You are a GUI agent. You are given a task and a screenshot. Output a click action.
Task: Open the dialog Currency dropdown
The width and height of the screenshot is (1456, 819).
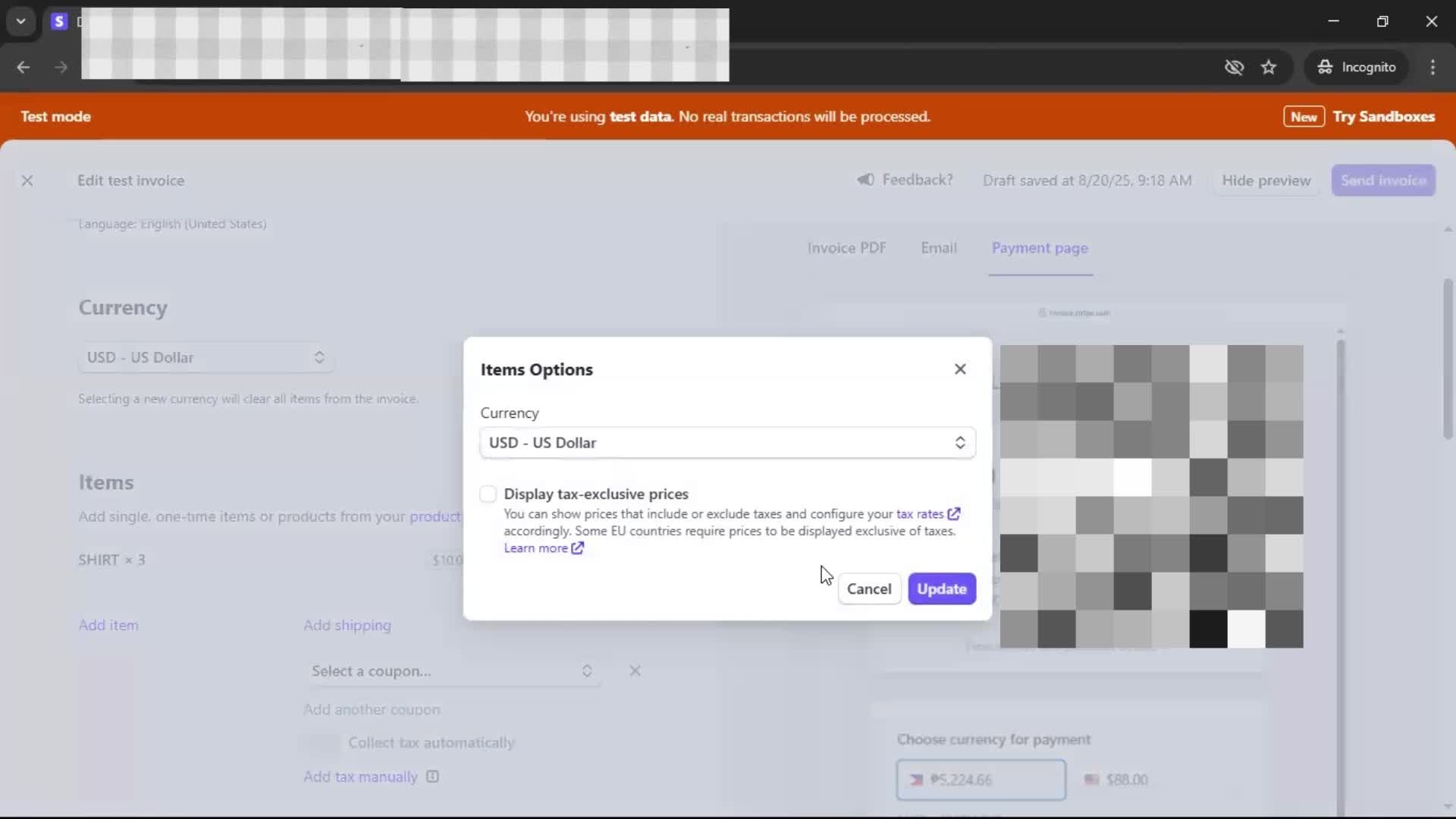coord(727,443)
